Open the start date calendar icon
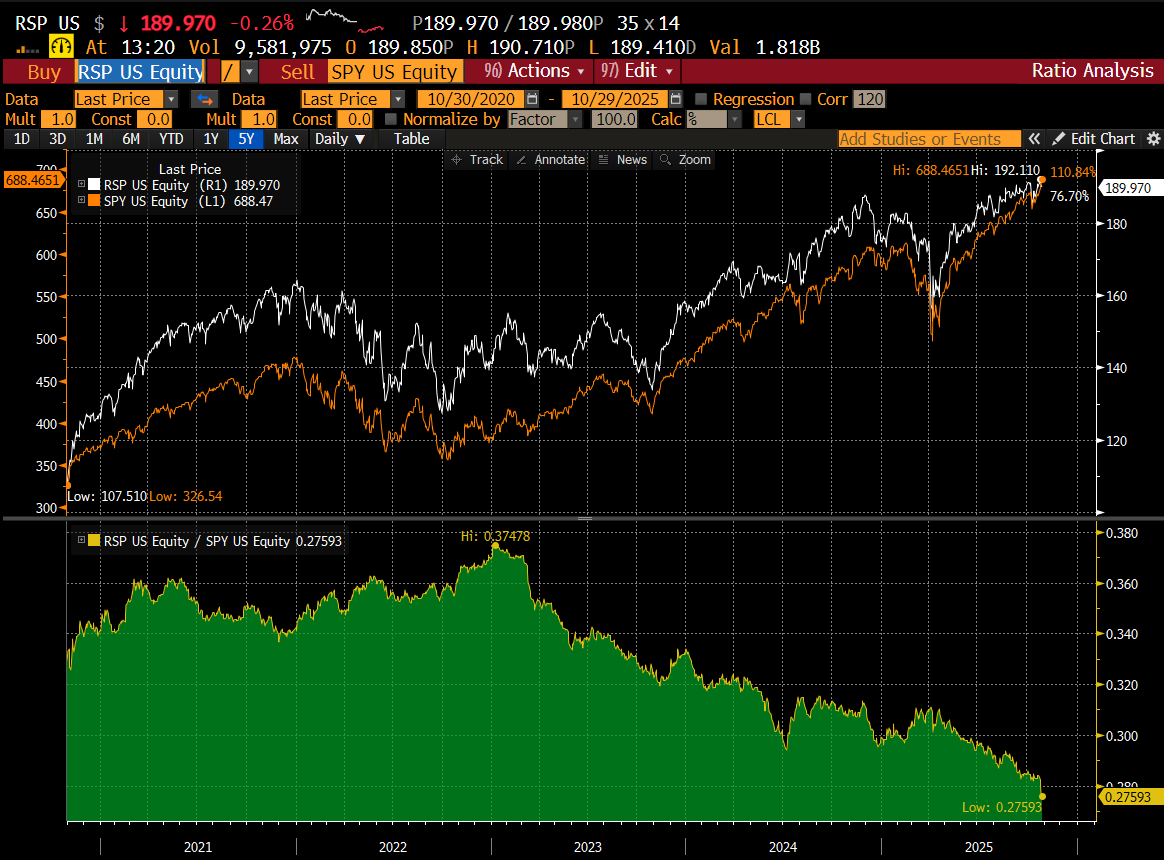The width and height of the screenshot is (1164, 860). pyautogui.click(x=532, y=99)
